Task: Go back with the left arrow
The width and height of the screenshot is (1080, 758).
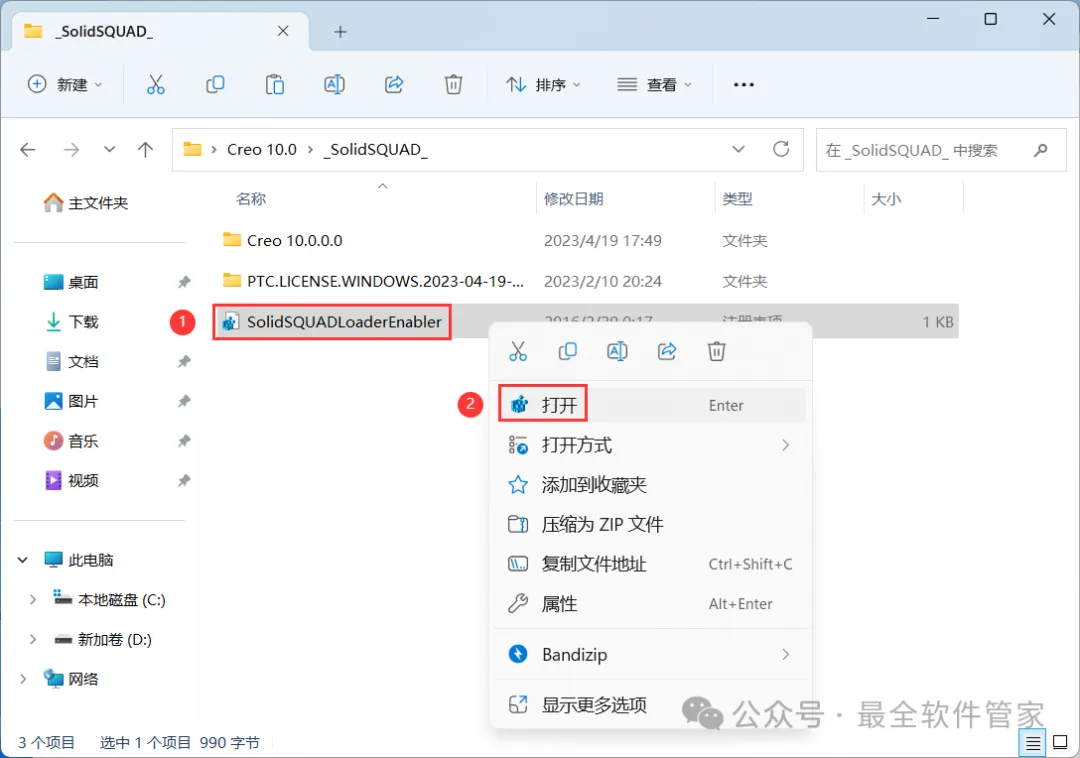Action: tap(28, 149)
